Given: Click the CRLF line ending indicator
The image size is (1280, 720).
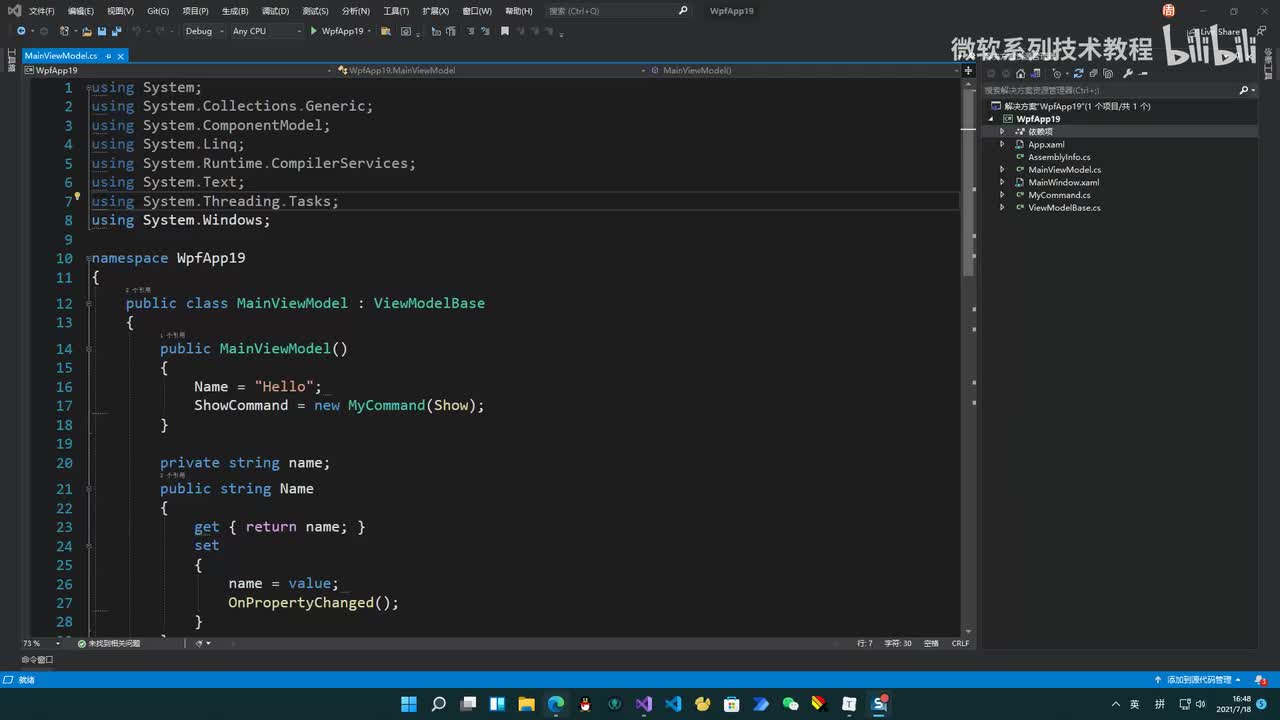Looking at the screenshot, I should [x=960, y=643].
